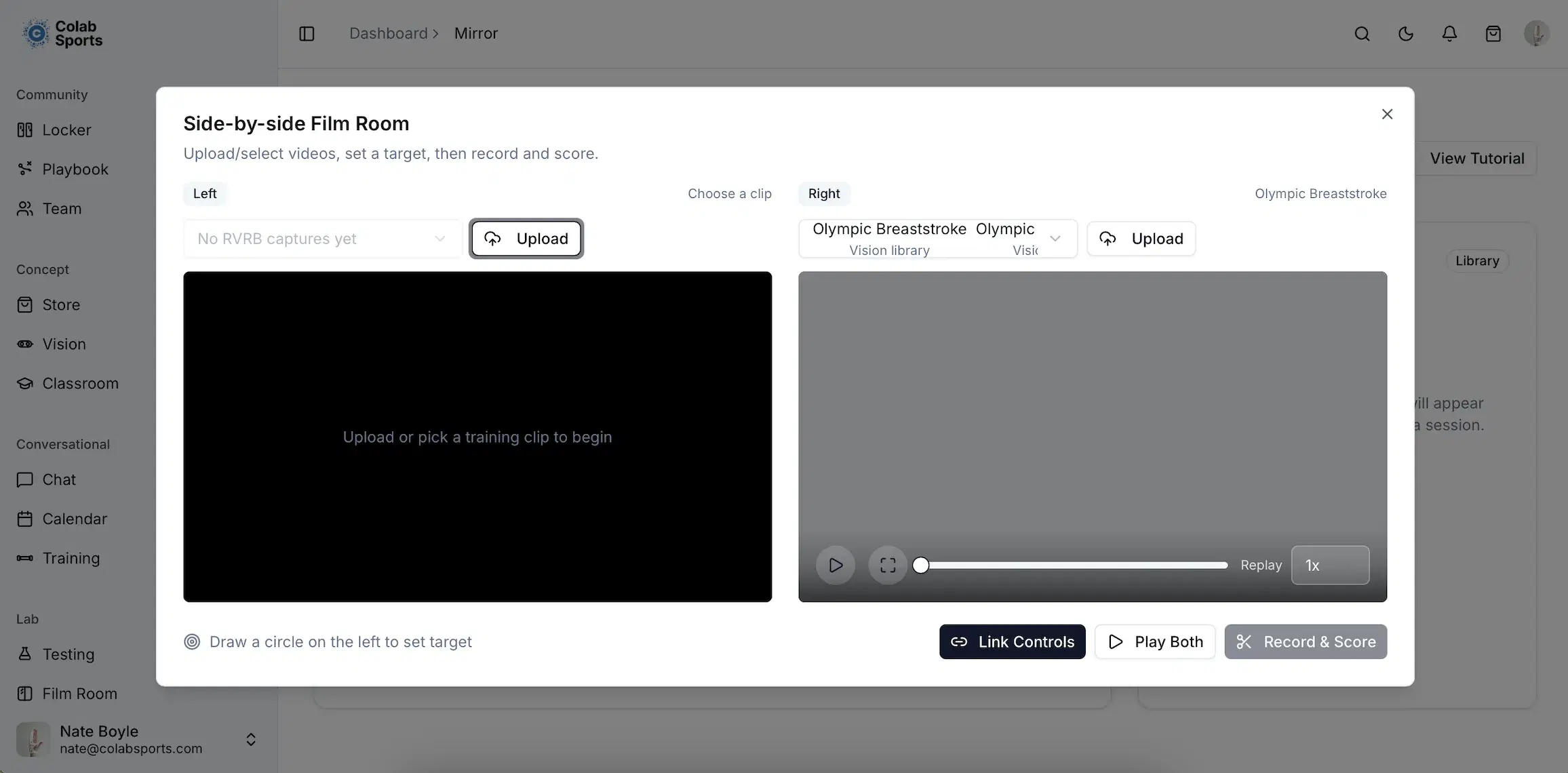Toggle the sidebar with the panel icon
Viewport: 1568px width, 773px height.
point(307,33)
